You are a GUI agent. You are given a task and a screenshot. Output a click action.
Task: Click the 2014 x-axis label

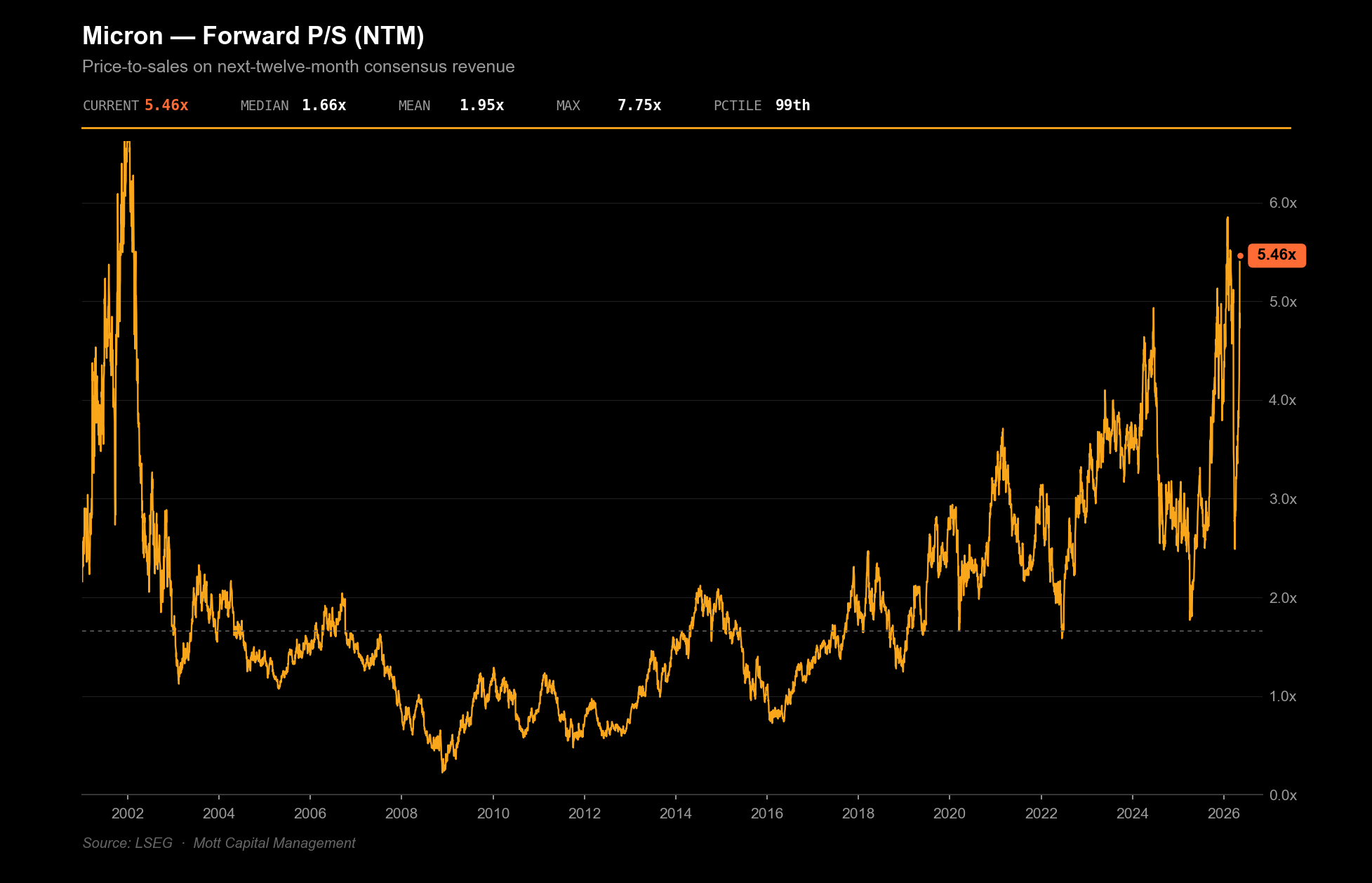pos(676,814)
